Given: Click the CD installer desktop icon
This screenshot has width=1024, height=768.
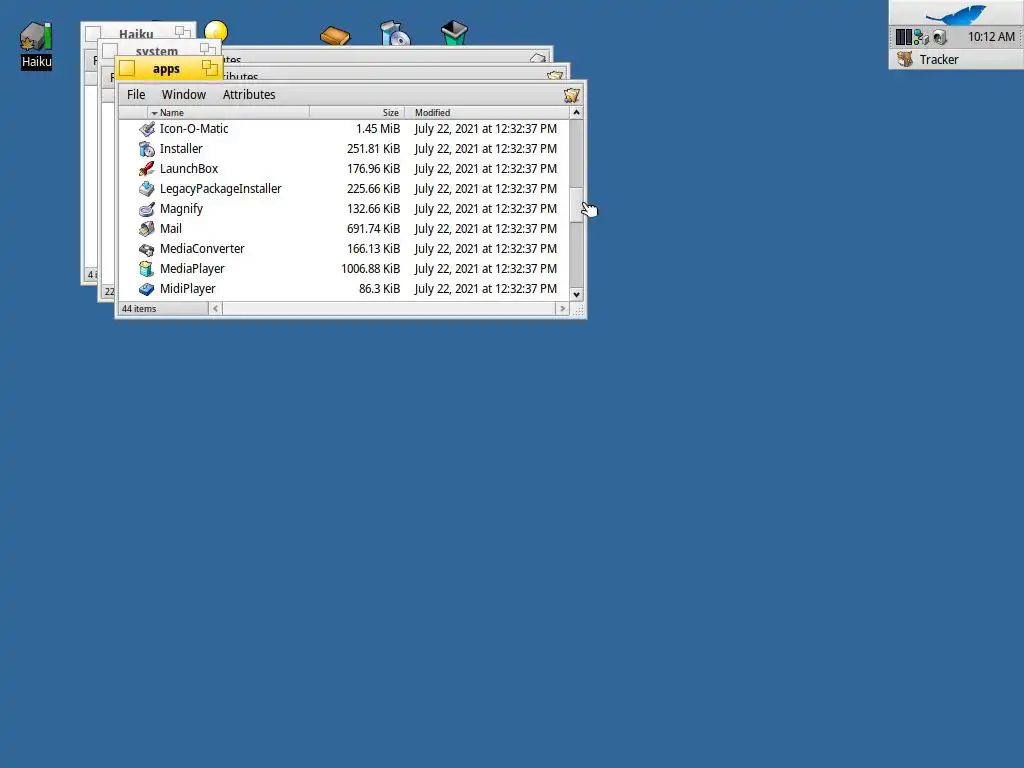Looking at the screenshot, I should click(395, 33).
